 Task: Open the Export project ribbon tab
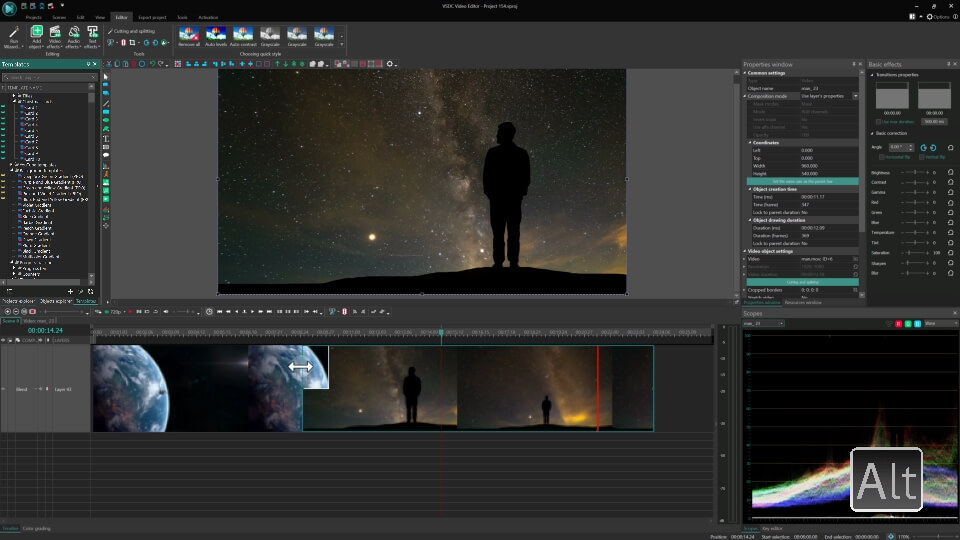pyautogui.click(x=152, y=17)
